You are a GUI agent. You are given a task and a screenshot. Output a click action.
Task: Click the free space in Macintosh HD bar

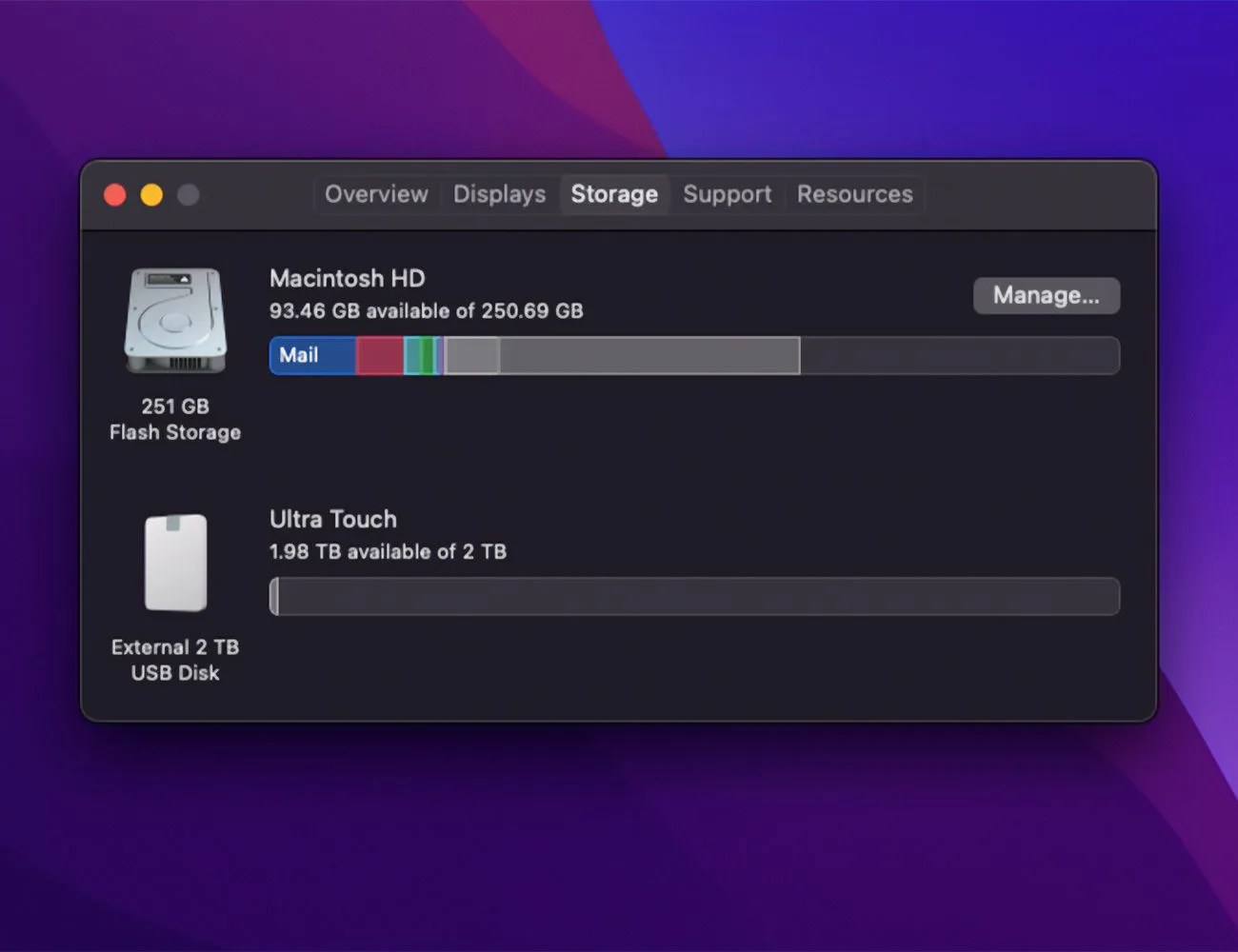point(958,356)
